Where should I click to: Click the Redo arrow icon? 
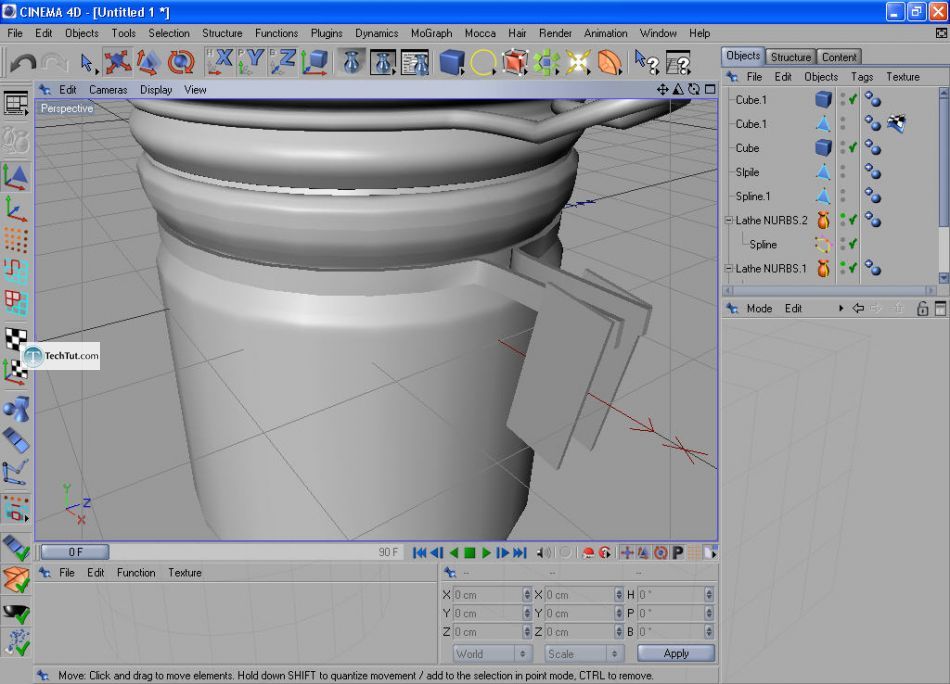coord(55,63)
